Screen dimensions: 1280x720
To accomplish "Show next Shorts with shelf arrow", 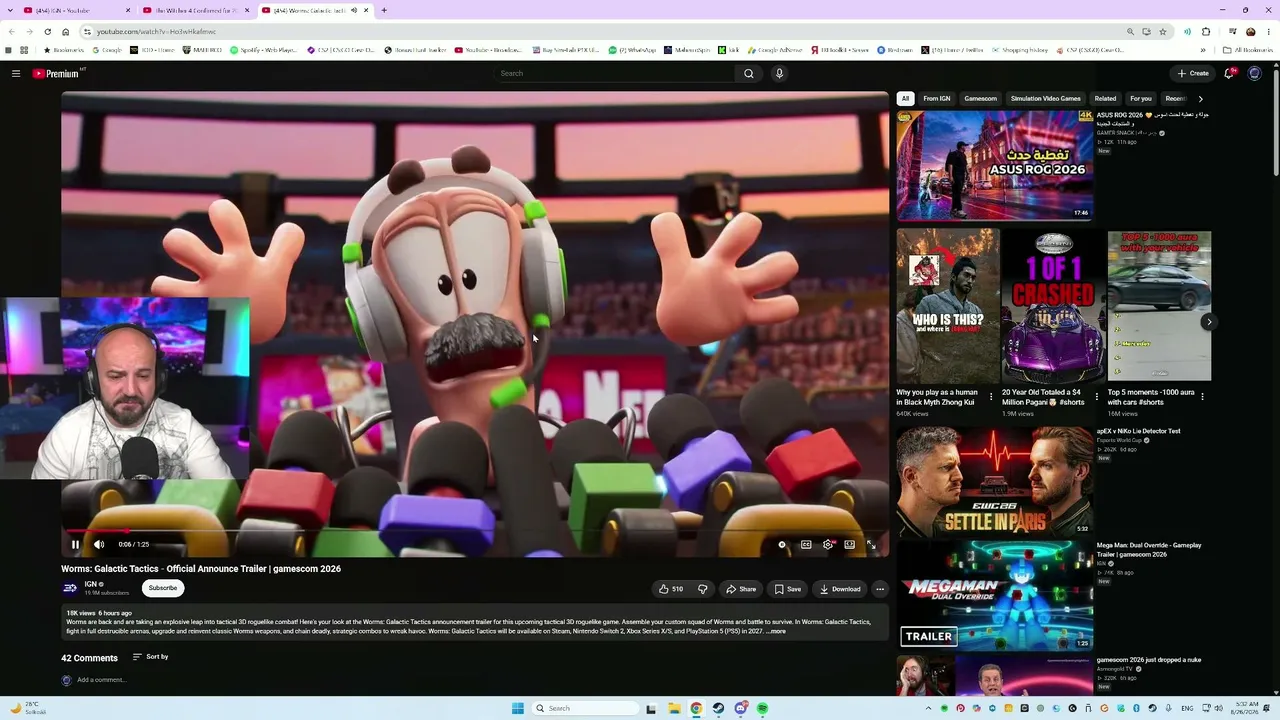I will (x=1209, y=322).
